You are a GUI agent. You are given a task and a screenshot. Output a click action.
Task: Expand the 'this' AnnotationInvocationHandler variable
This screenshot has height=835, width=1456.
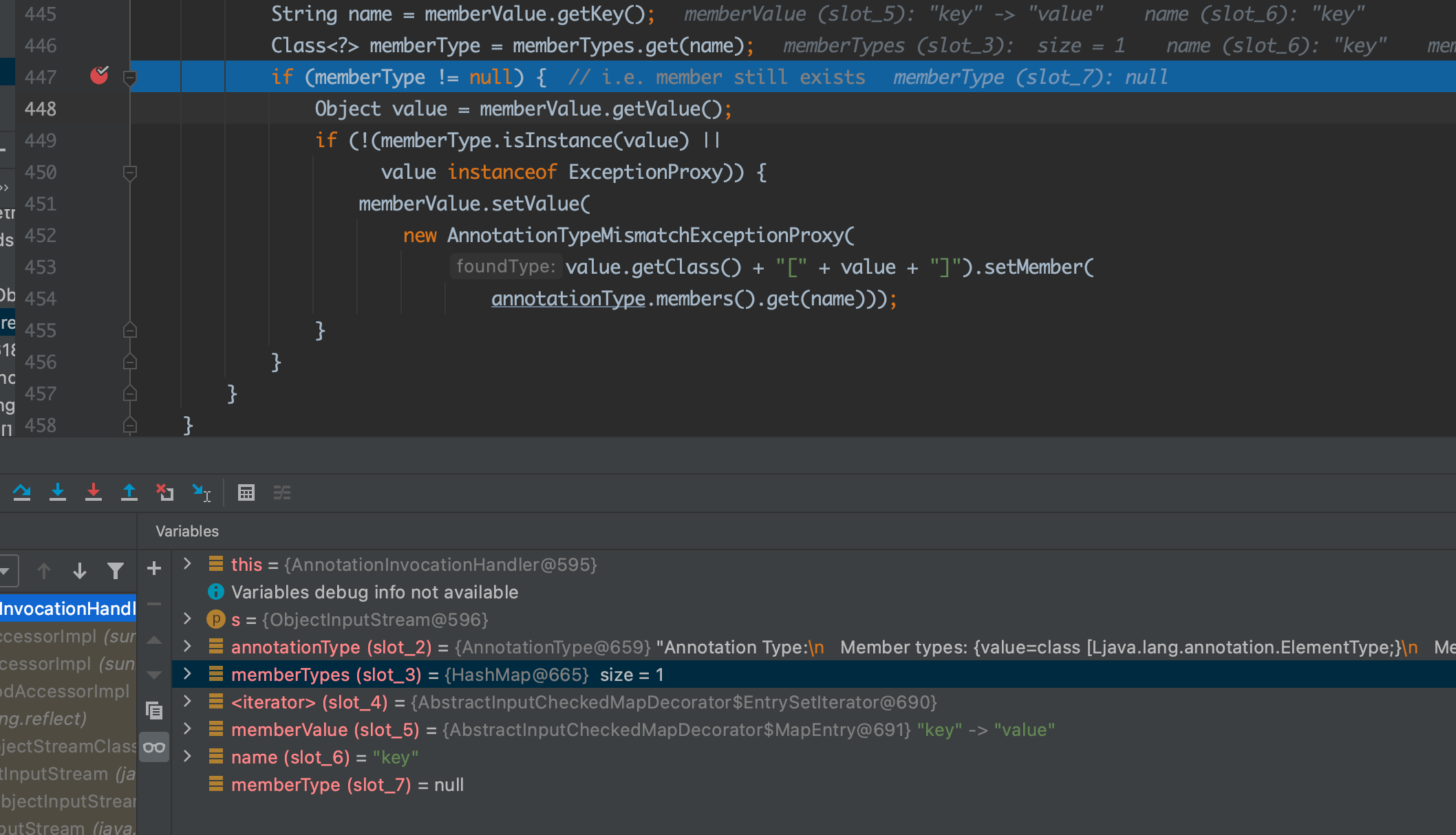pyautogui.click(x=187, y=564)
